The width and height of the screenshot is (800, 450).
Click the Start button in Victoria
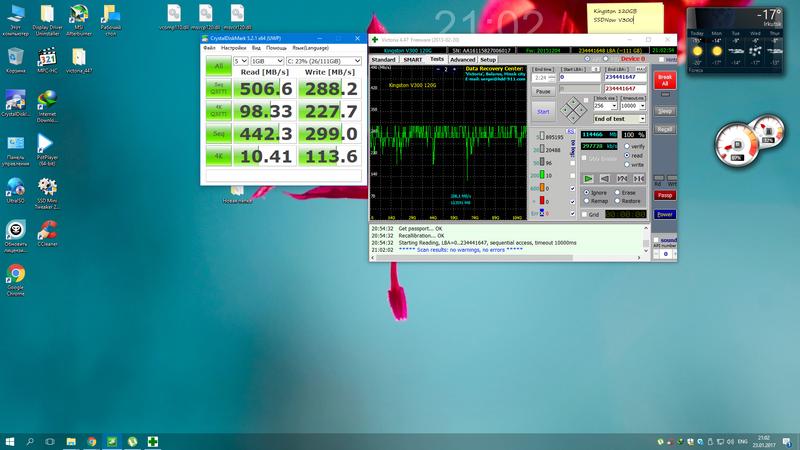pyautogui.click(x=543, y=112)
